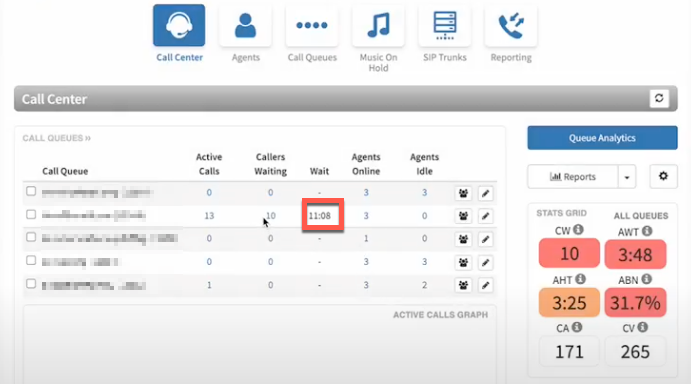Click the AWT value 3:48 tile
This screenshot has height=384, width=691.
(x=635, y=254)
